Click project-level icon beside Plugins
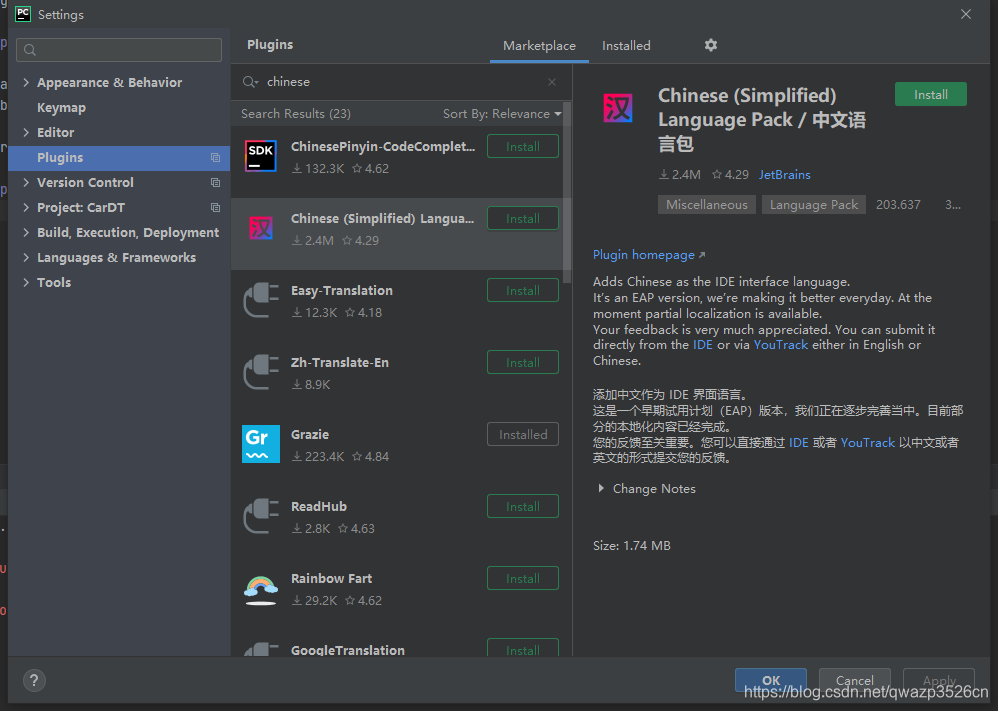This screenshot has width=998, height=711. coord(215,157)
